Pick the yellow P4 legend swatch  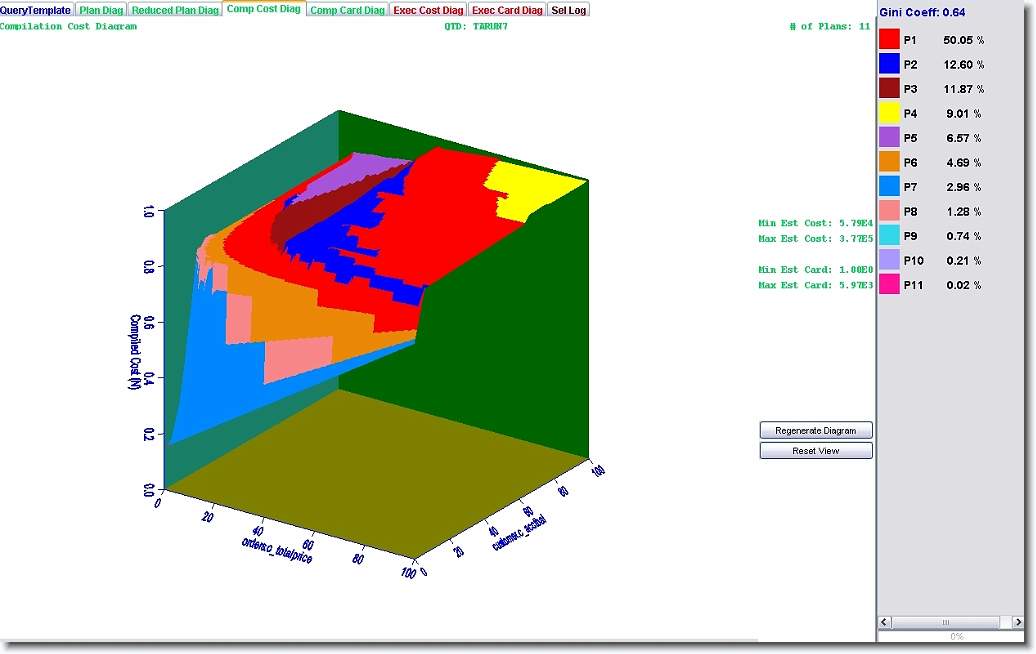pos(889,113)
